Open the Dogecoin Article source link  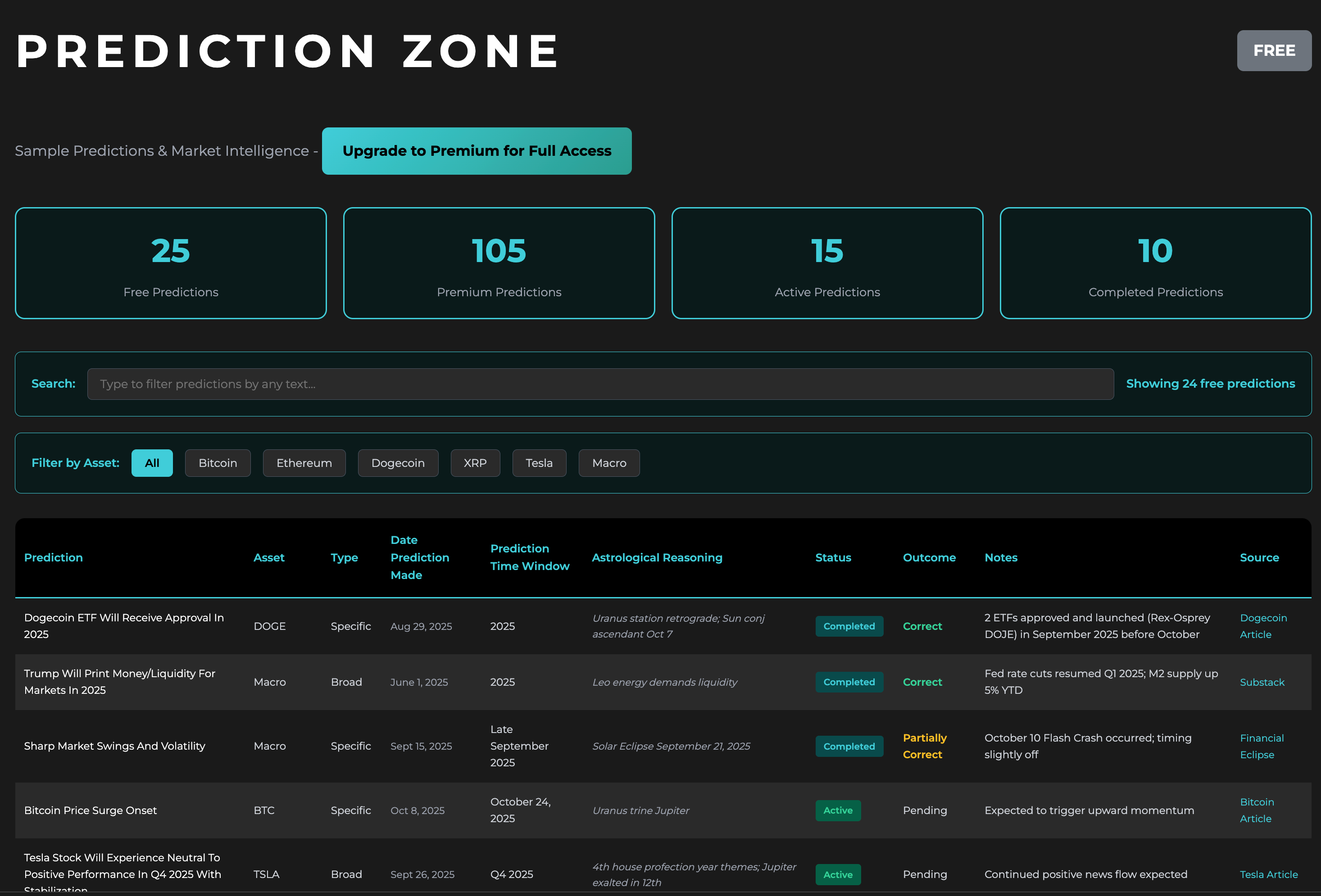coord(1262,626)
